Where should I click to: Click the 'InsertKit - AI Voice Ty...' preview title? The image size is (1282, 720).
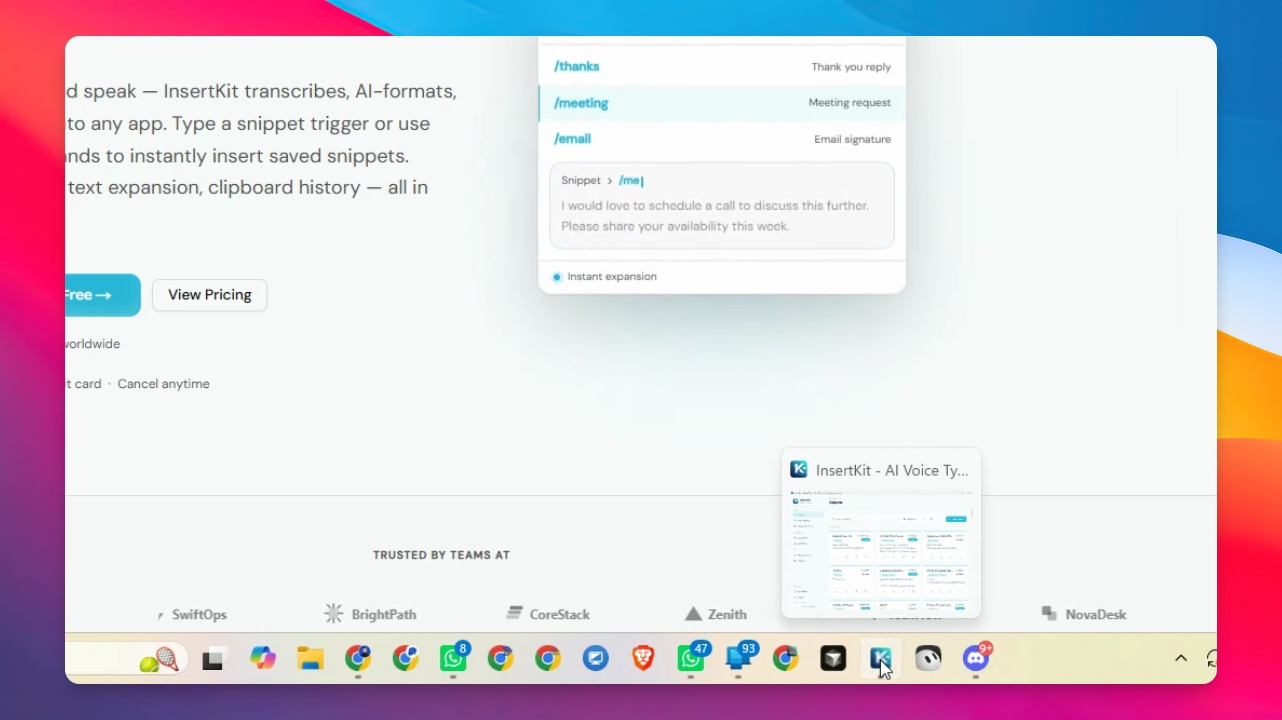[892, 470]
